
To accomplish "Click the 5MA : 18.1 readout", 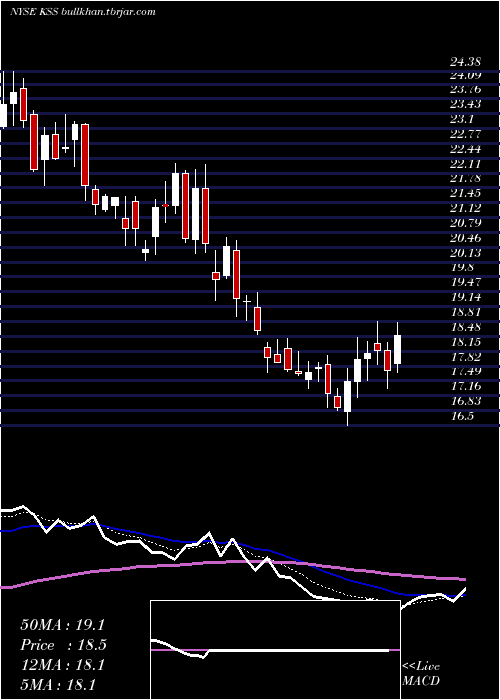I will coord(58,684).
